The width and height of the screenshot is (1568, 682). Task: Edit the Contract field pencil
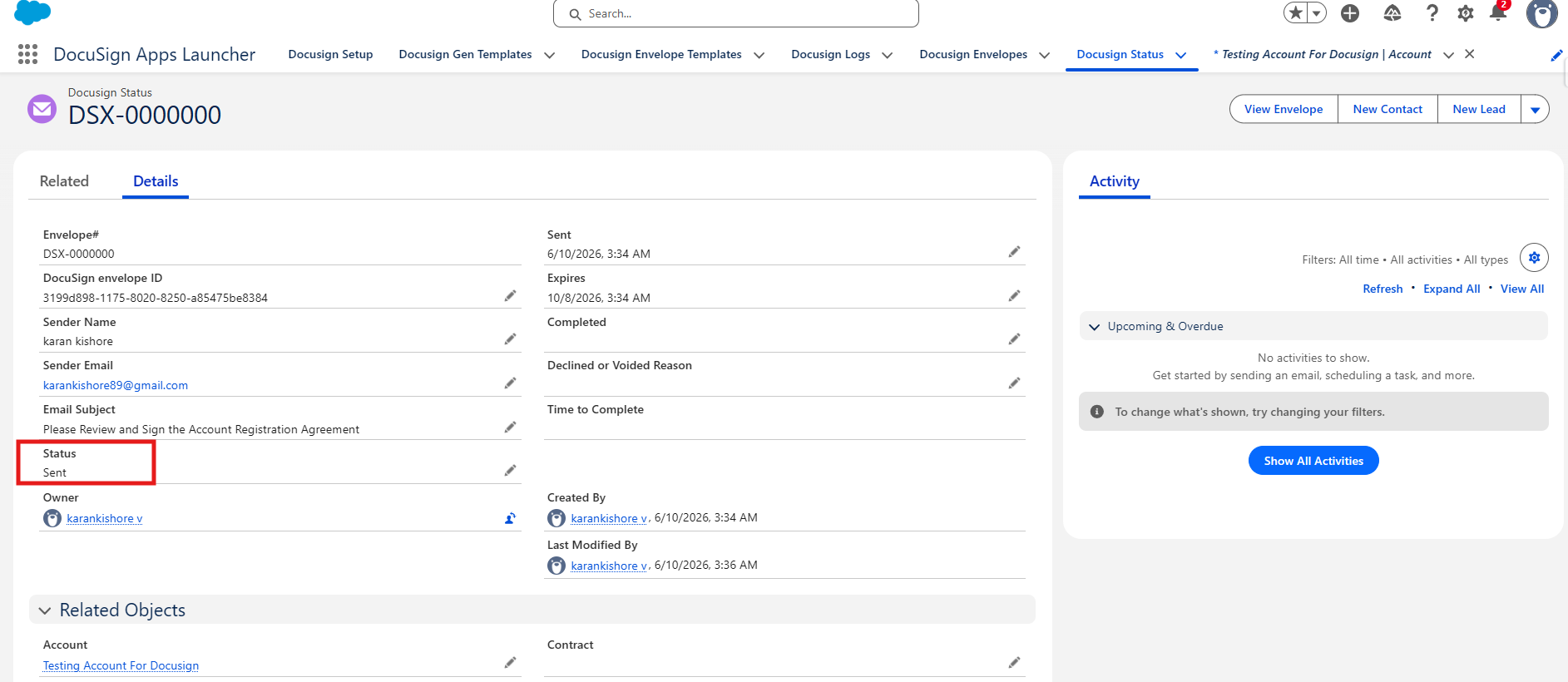[1014, 663]
